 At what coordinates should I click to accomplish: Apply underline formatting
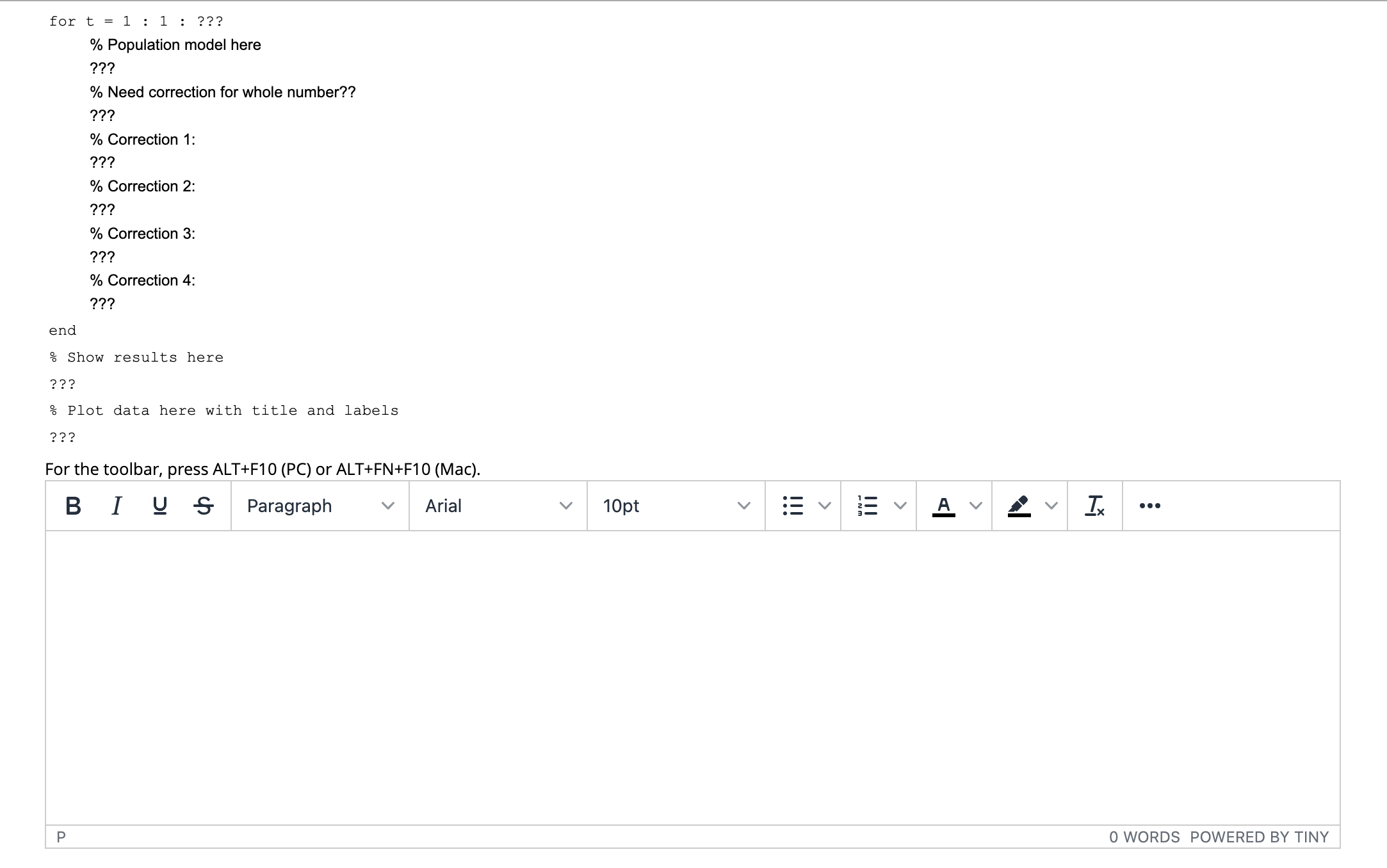point(159,506)
